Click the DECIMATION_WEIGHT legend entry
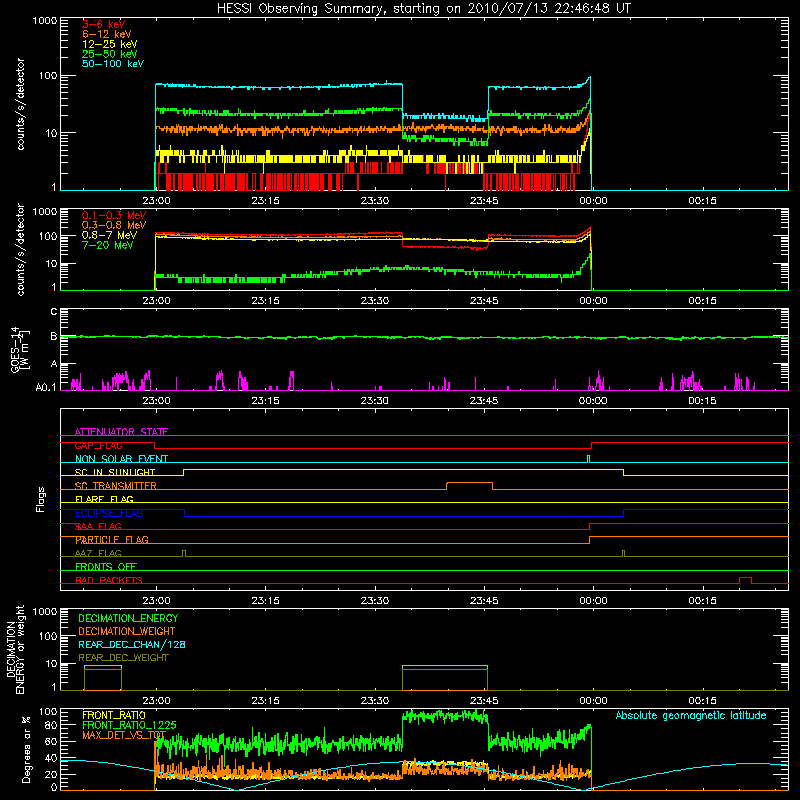Image resolution: width=800 pixels, height=800 pixels. coord(127,631)
